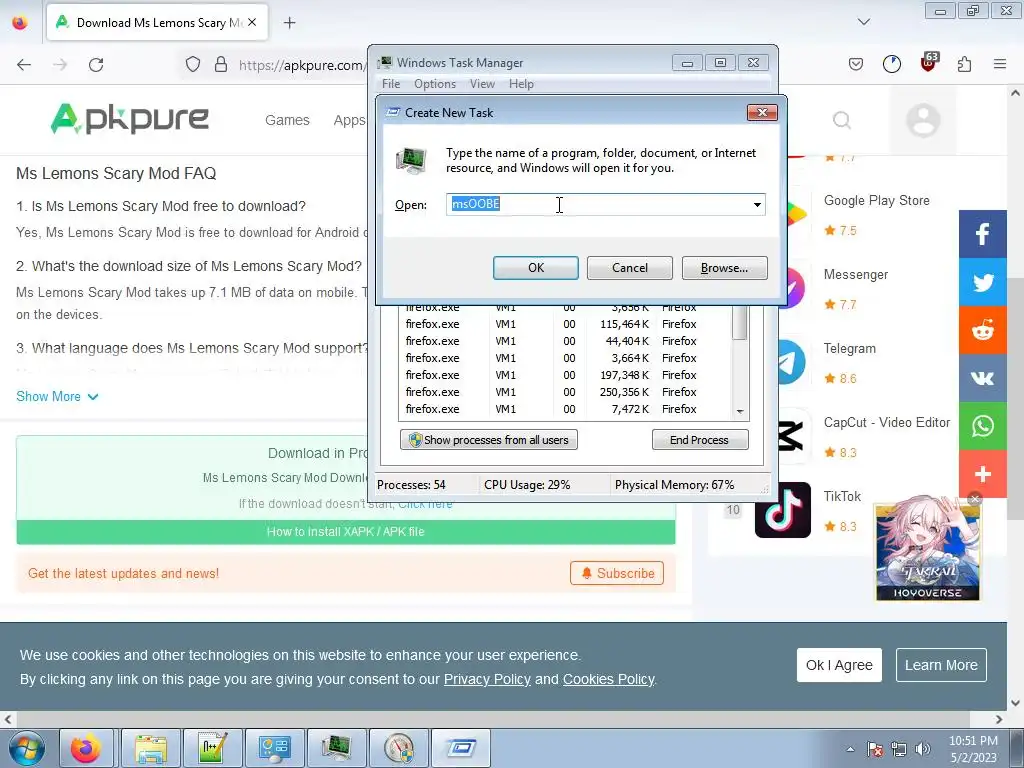Viewport: 1024px width, 768px height.
Task: Open the Games navigation item
Action: [287, 120]
